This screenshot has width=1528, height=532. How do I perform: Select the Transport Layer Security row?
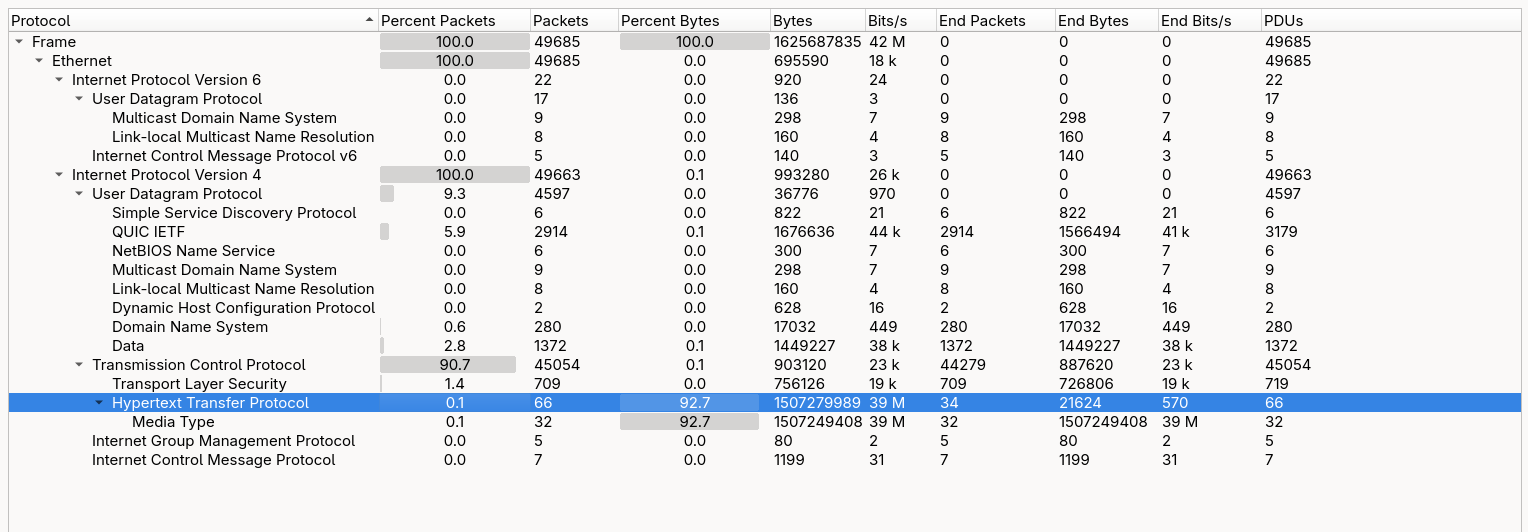(199, 384)
